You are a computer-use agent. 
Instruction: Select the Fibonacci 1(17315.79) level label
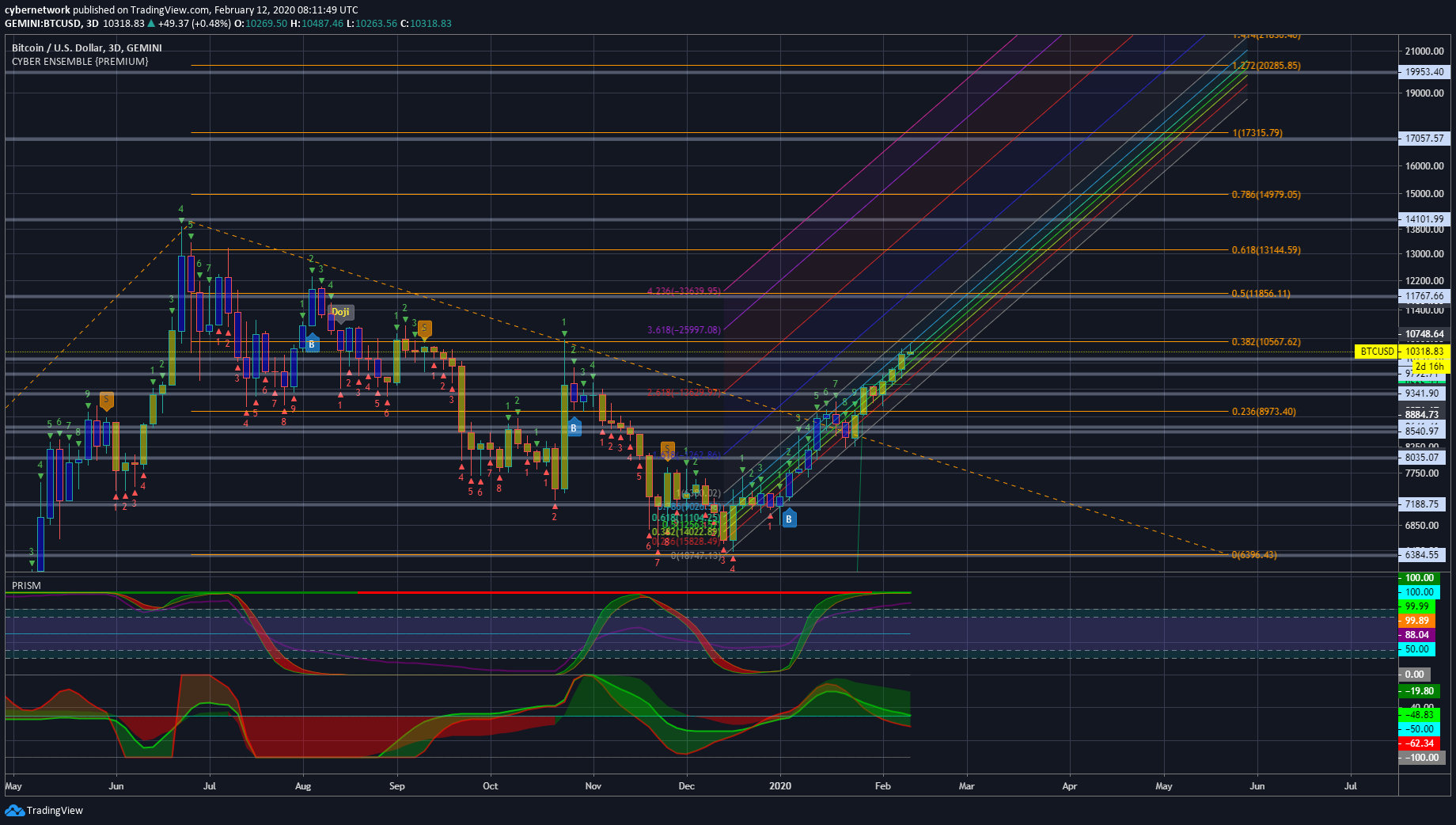pyautogui.click(x=1257, y=133)
